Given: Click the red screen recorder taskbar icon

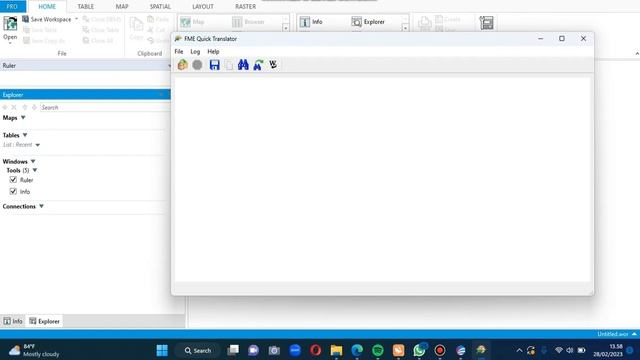Looking at the screenshot, I should 440,350.
